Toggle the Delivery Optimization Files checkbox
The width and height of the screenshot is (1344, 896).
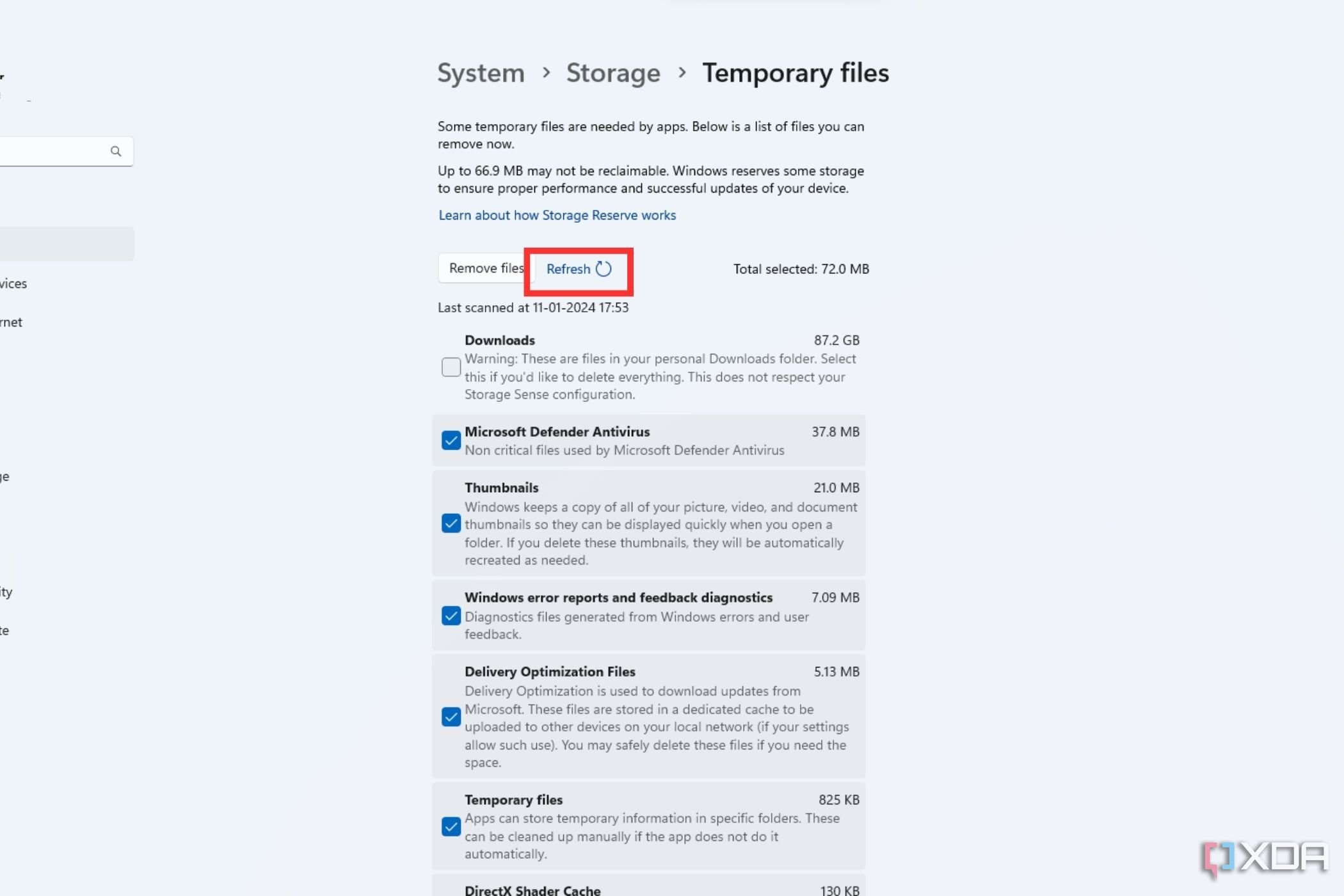point(451,717)
